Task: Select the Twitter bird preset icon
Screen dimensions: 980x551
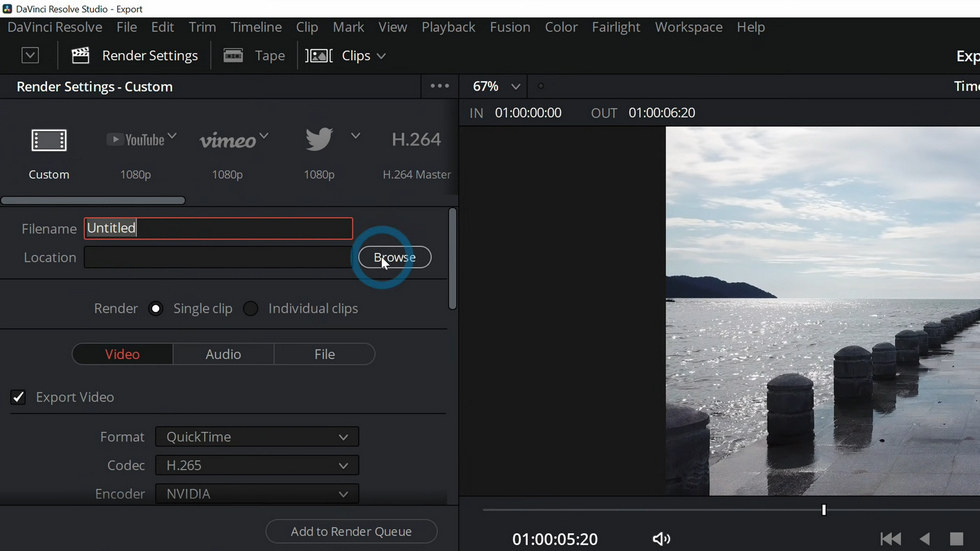Action: pyautogui.click(x=319, y=139)
